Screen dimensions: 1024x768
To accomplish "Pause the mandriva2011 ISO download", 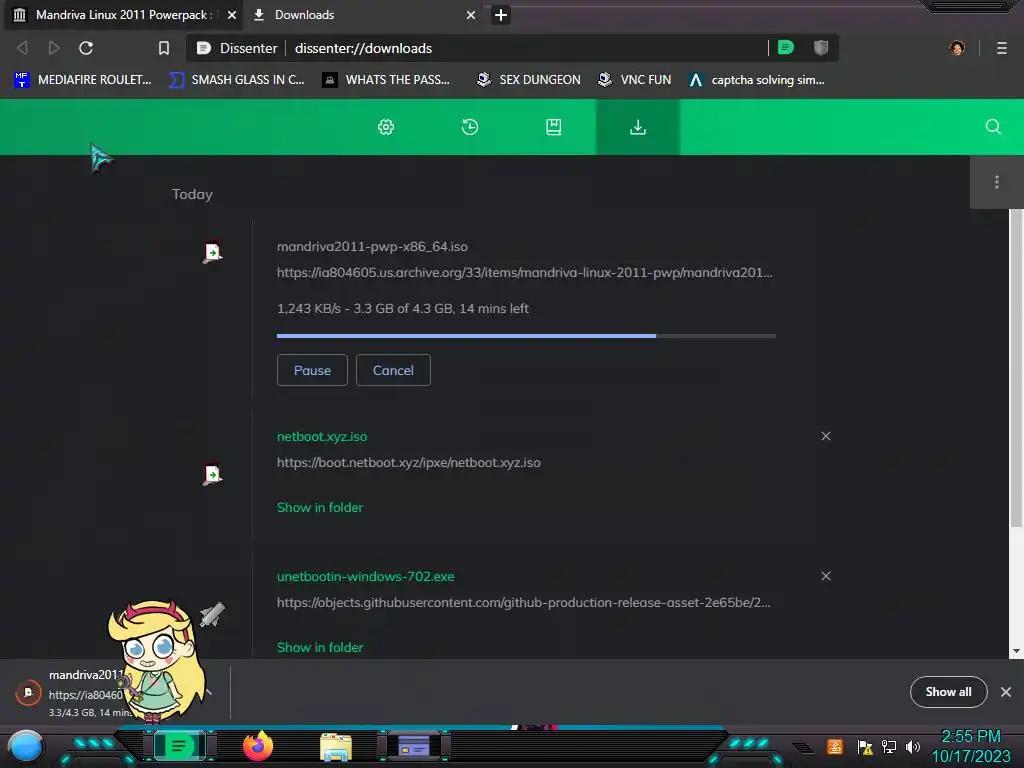I will pos(312,370).
